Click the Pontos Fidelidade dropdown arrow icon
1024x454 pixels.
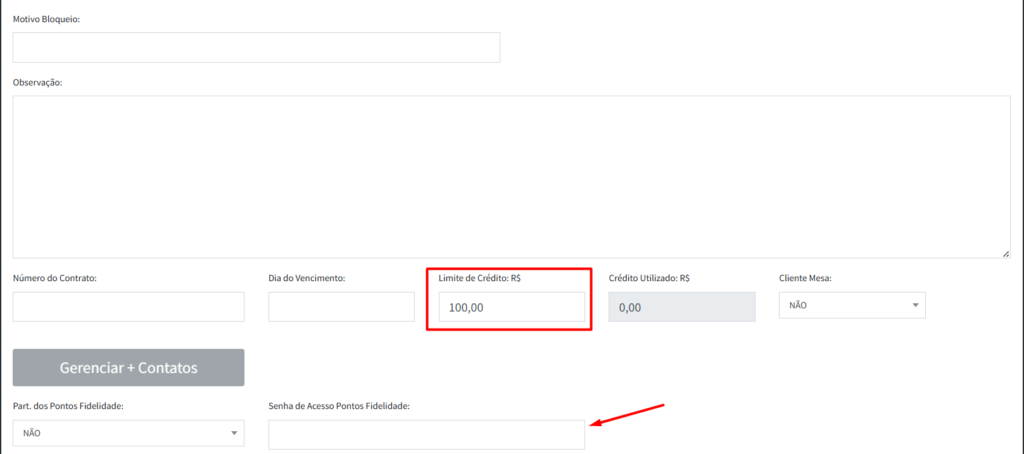coord(234,433)
